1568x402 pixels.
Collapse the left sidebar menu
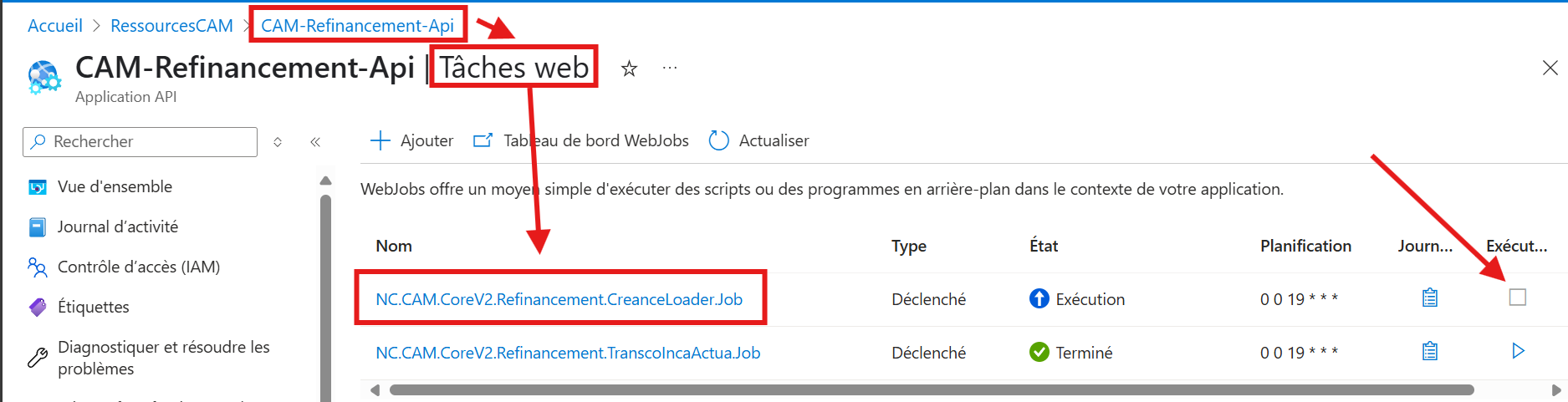[315, 142]
